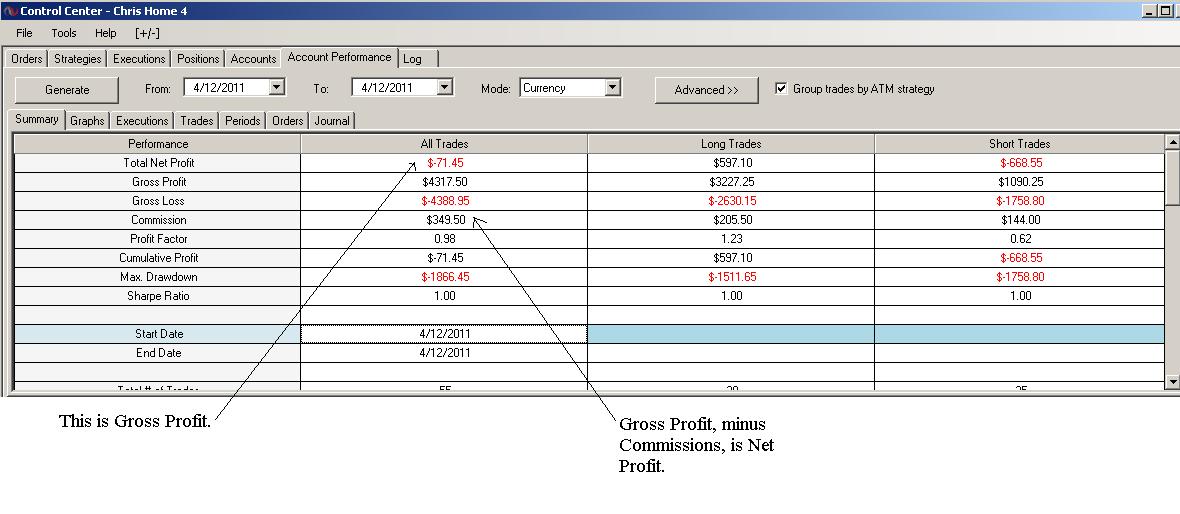Expand the Mode Currency combo box
The height and width of the screenshot is (514, 1180).
click(613, 87)
